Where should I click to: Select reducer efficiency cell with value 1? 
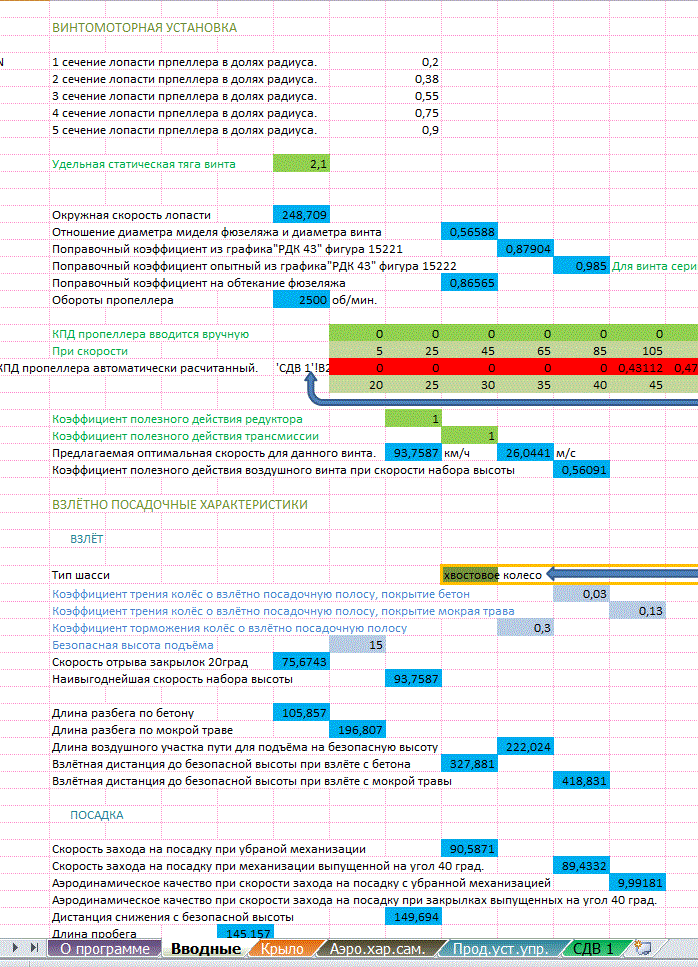tap(412, 419)
